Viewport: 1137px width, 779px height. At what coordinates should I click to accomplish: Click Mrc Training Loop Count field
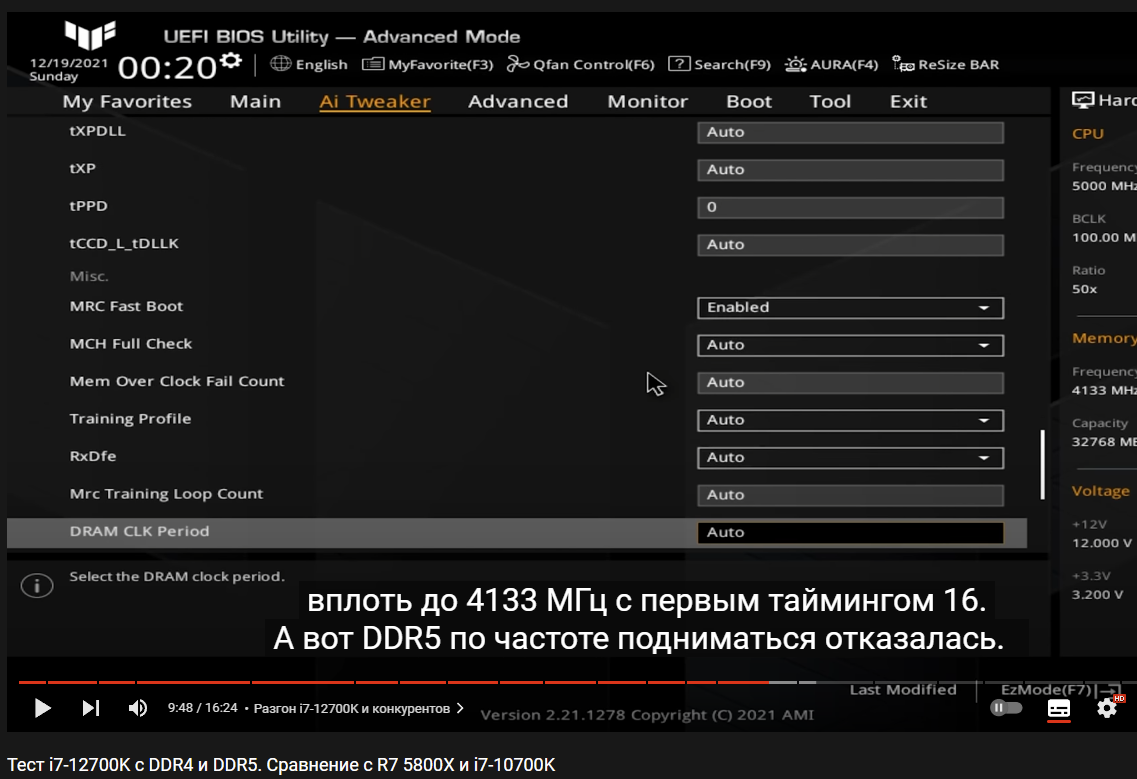tap(851, 495)
